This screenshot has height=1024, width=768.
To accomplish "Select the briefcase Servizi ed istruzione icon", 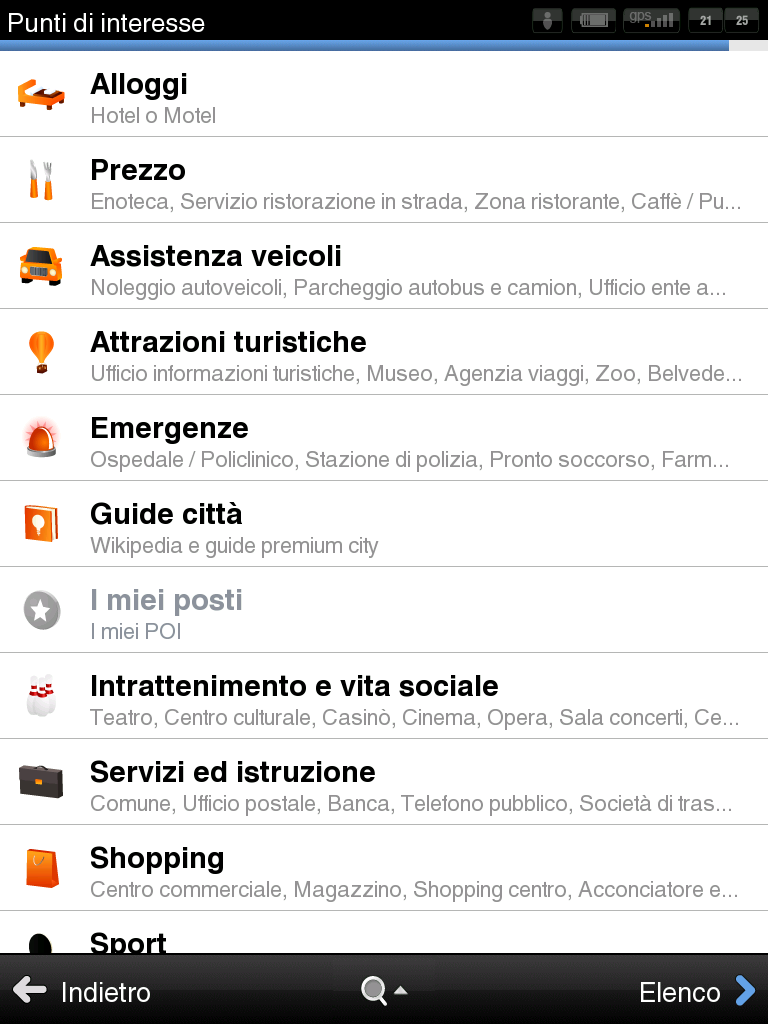I will point(41,781).
